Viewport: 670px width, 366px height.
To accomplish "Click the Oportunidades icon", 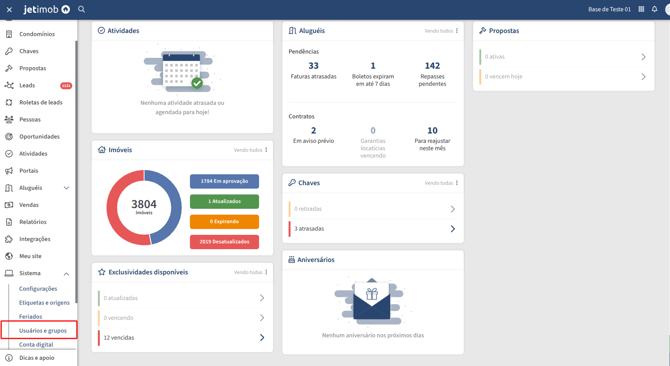I will [9, 136].
